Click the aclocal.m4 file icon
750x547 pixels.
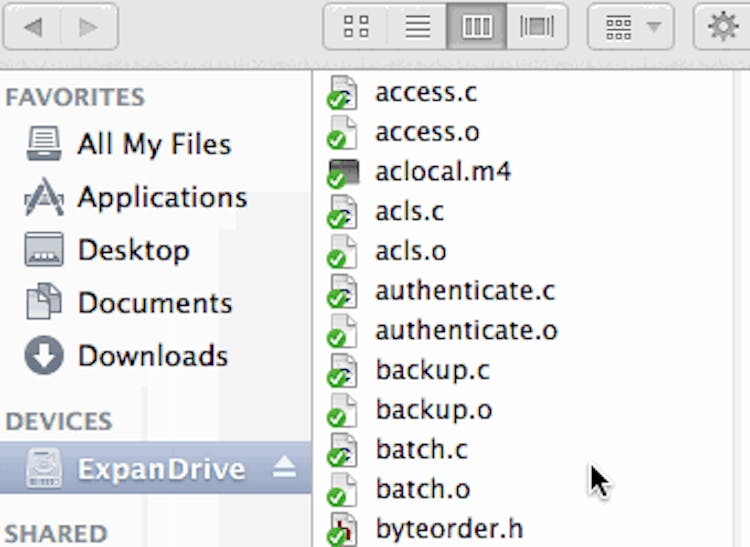tap(342, 173)
